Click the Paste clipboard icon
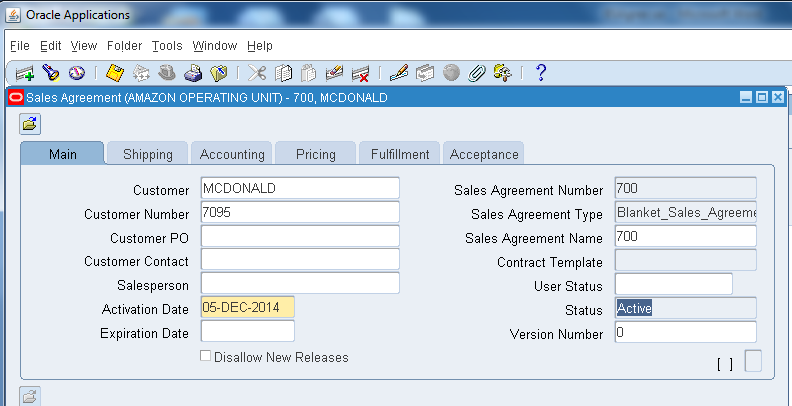The width and height of the screenshot is (792, 406). tap(309, 73)
